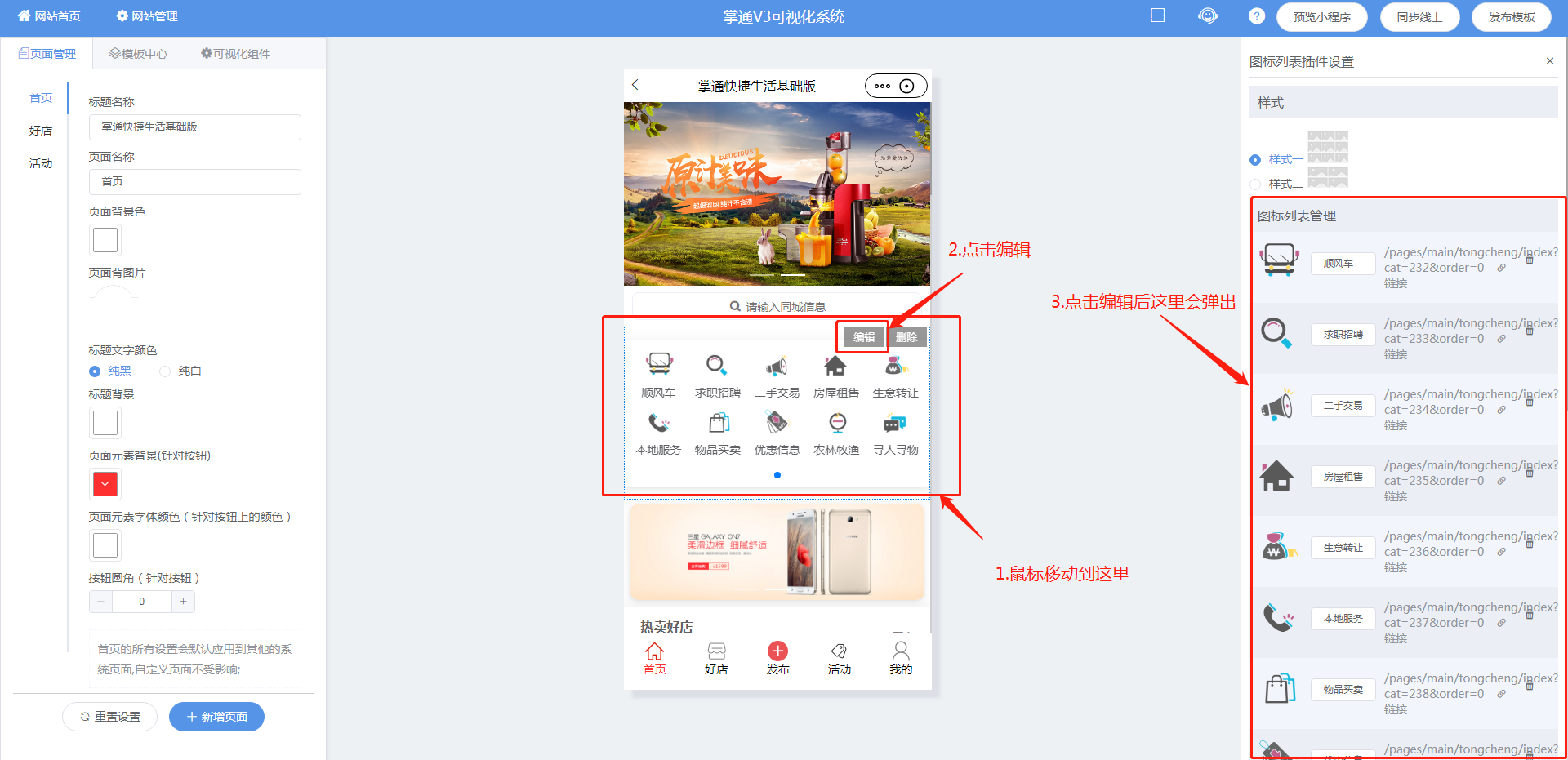Open 网站首页 in top bar
Viewport: 1568px width, 760px height.
[49, 16]
